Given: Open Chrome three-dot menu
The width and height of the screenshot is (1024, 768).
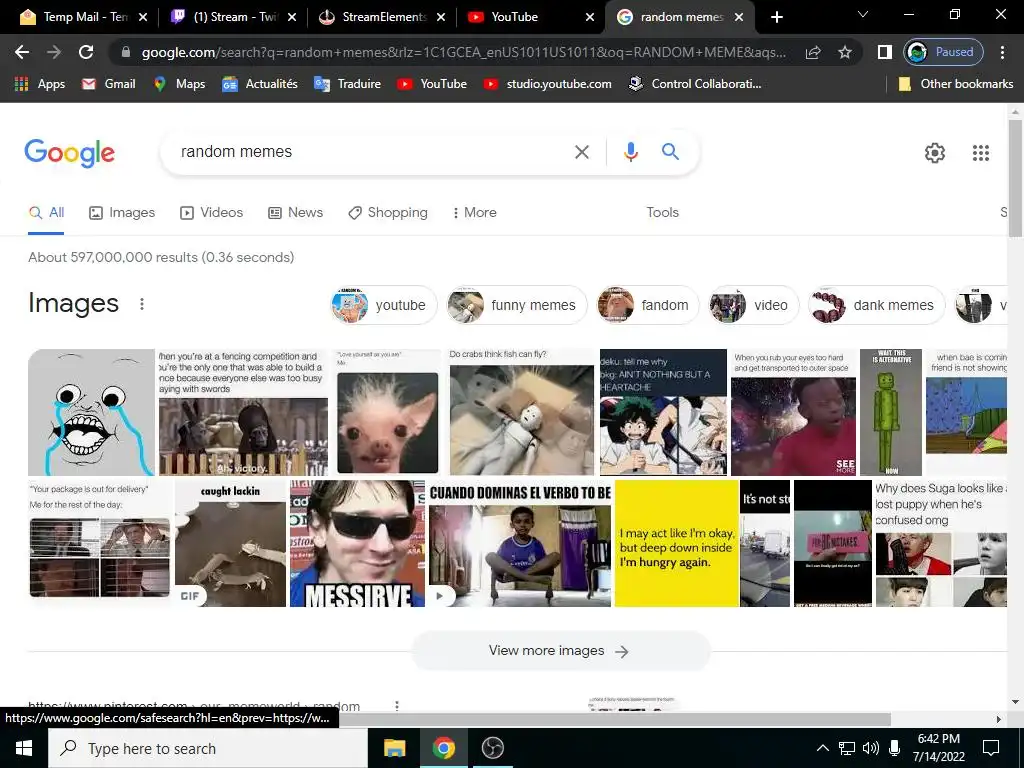Looking at the screenshot, I should 1002,52.
